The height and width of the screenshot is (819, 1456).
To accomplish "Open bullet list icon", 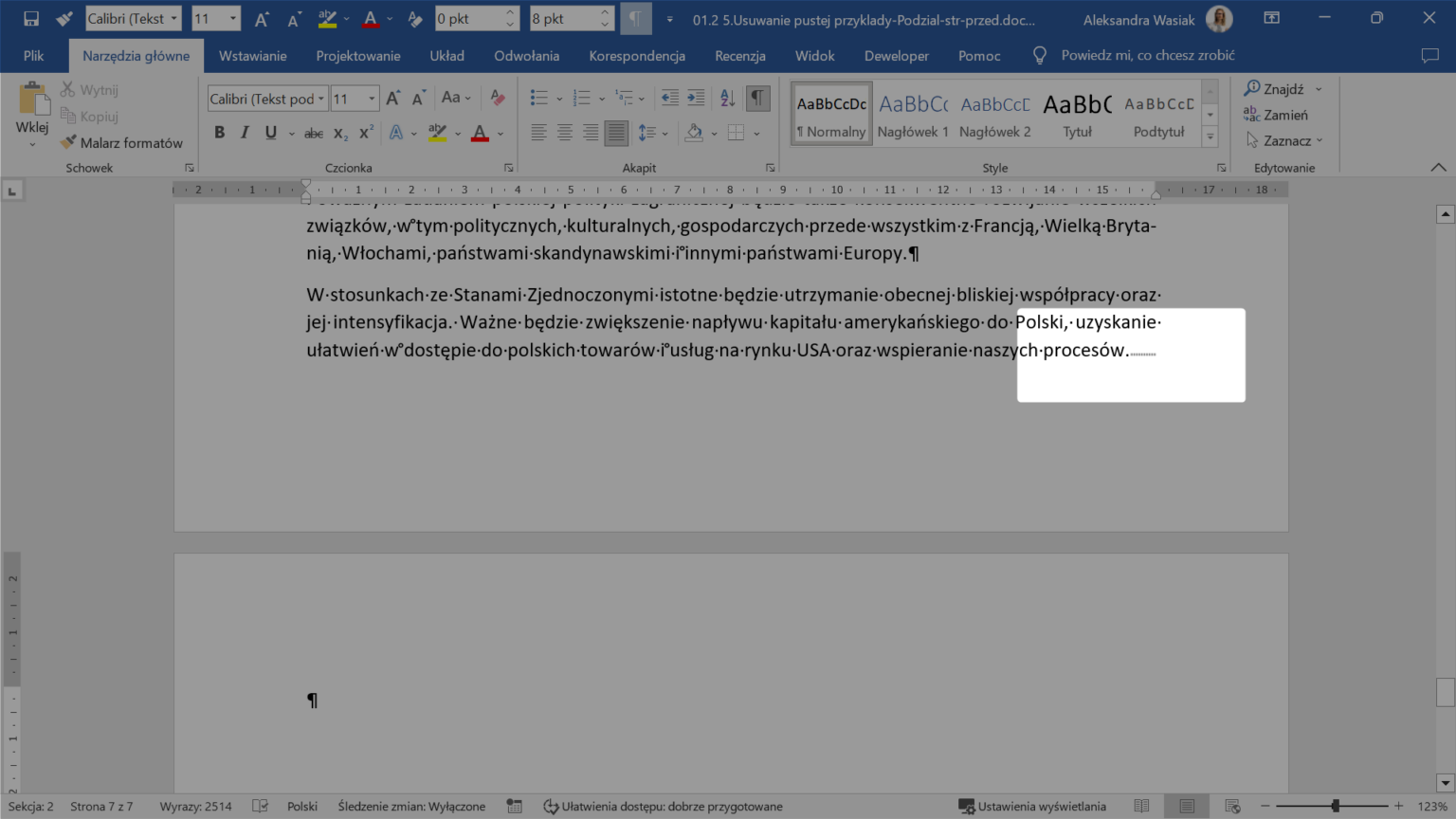I will pos(538,98).
